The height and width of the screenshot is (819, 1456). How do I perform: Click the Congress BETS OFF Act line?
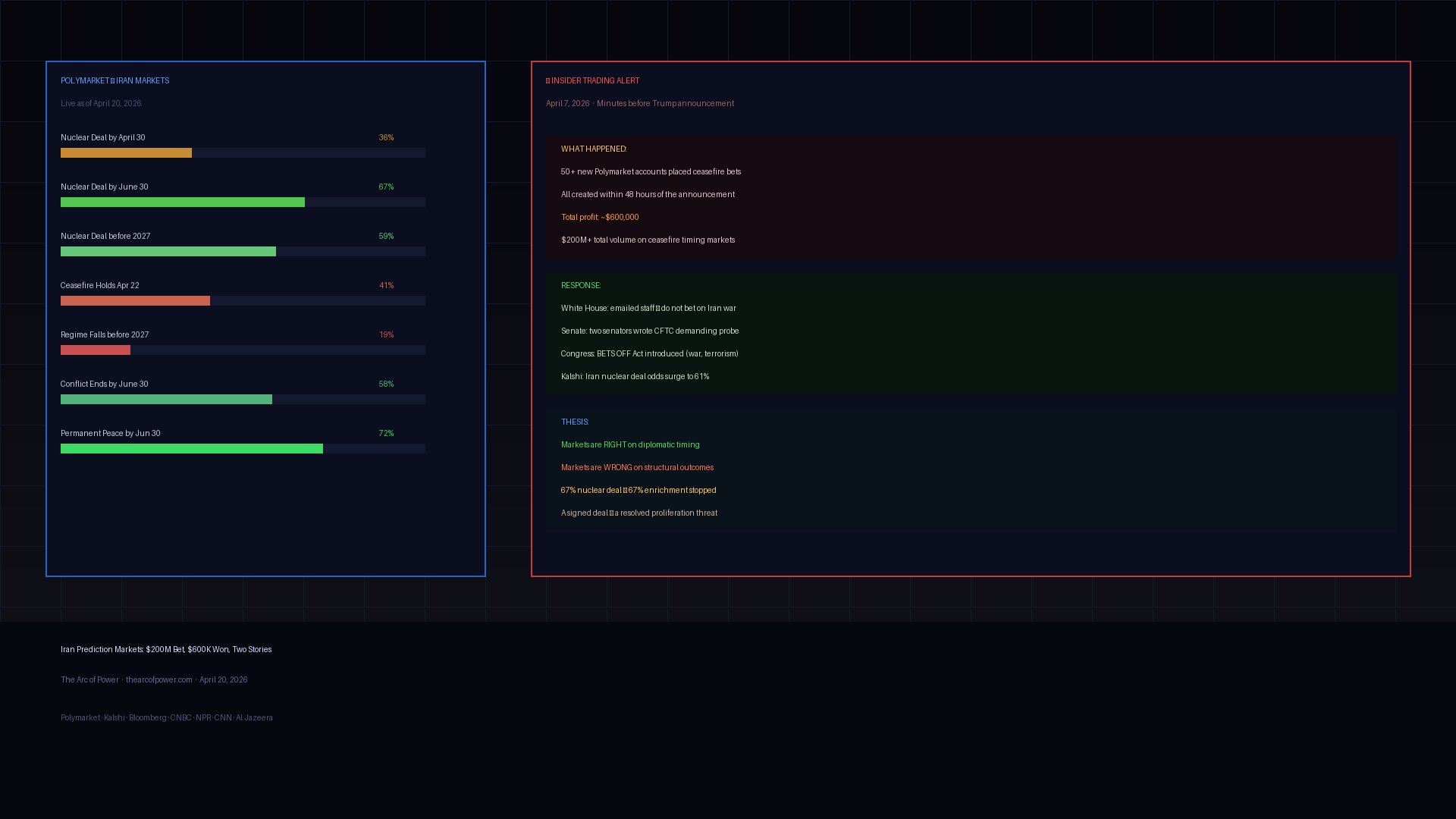[648, 354]
